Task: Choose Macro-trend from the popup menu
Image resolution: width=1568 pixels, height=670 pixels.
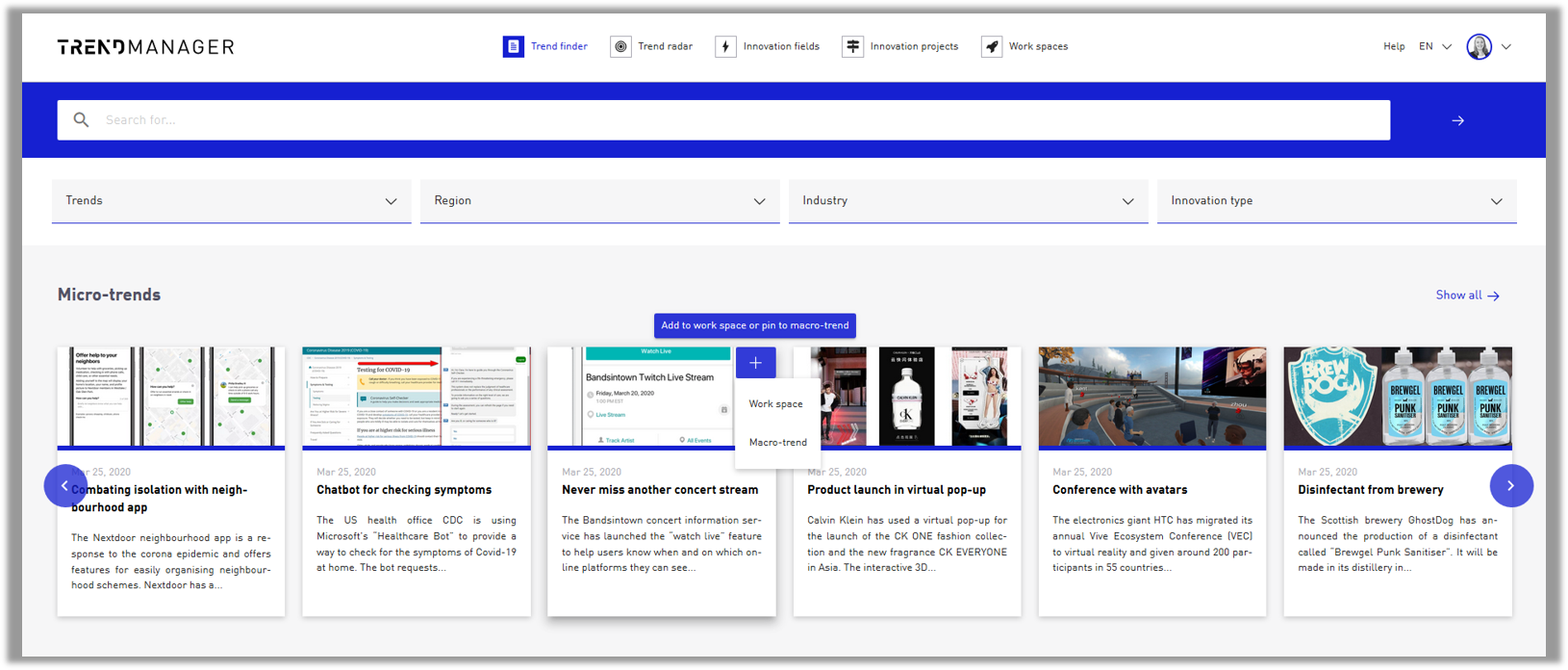Action: pyautogui.click(x=777, y=443)
